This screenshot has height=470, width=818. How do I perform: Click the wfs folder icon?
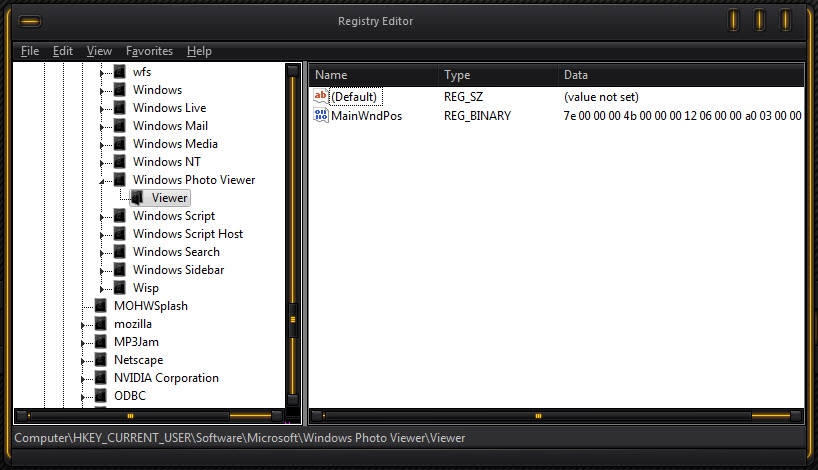point(119,72)
